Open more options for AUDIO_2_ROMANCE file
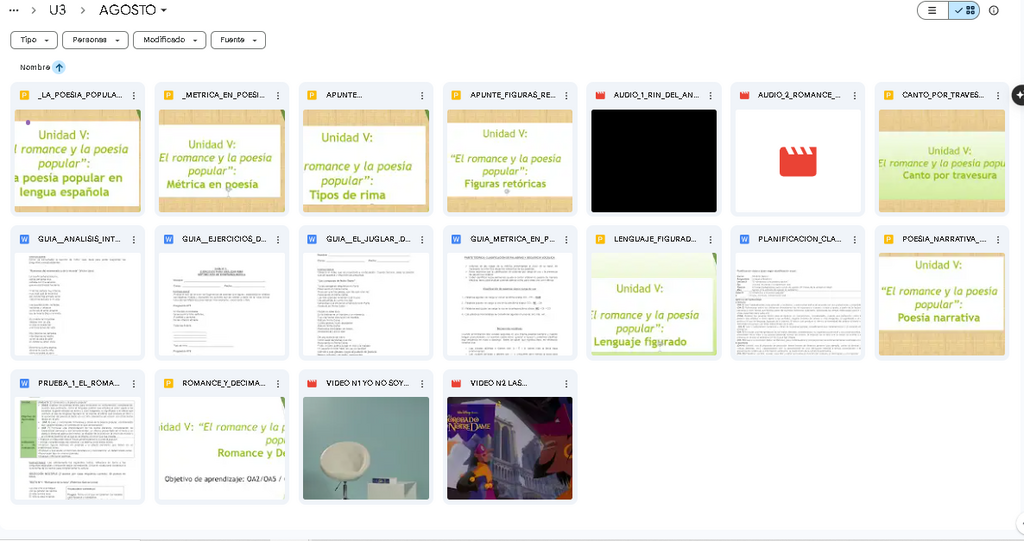The width and height of the screenshot is (1024, 541). [x=855, y=95]
